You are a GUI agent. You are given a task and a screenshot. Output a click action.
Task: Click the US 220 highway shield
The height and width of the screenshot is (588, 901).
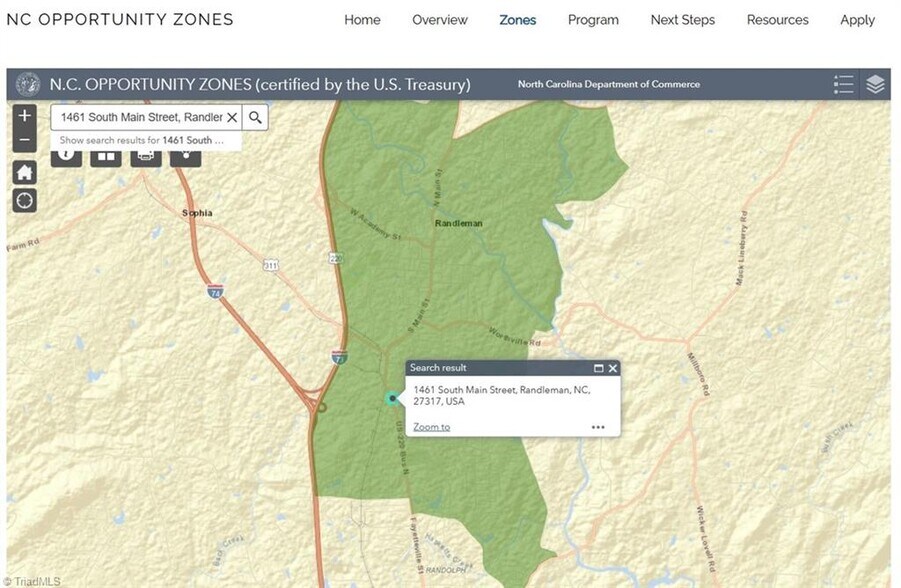click(336, 258)
